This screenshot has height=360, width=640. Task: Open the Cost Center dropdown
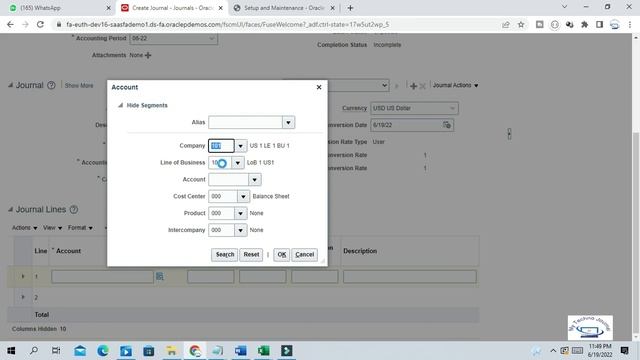[x=243, y=196]
